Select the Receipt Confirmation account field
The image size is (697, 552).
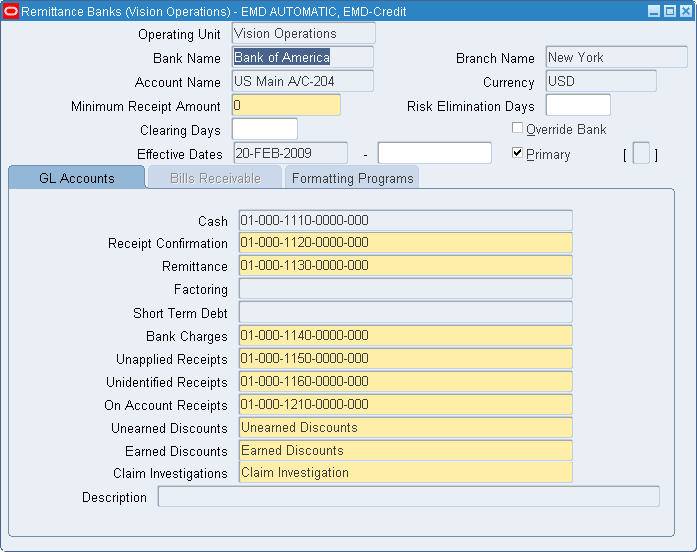(405, 243)
